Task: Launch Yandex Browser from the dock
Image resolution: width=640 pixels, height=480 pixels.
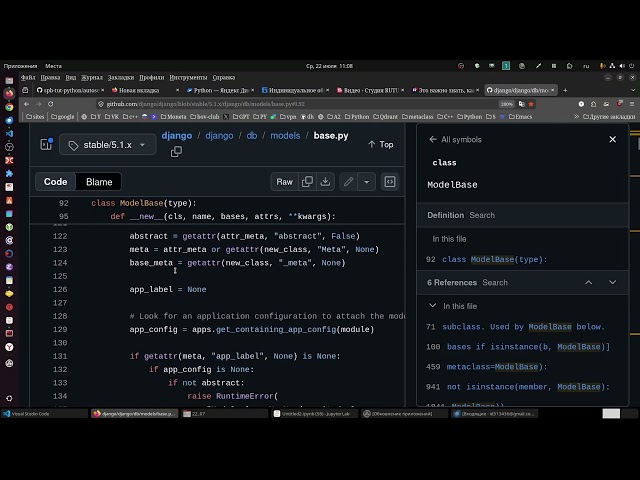Action: (x=9, y=347)
